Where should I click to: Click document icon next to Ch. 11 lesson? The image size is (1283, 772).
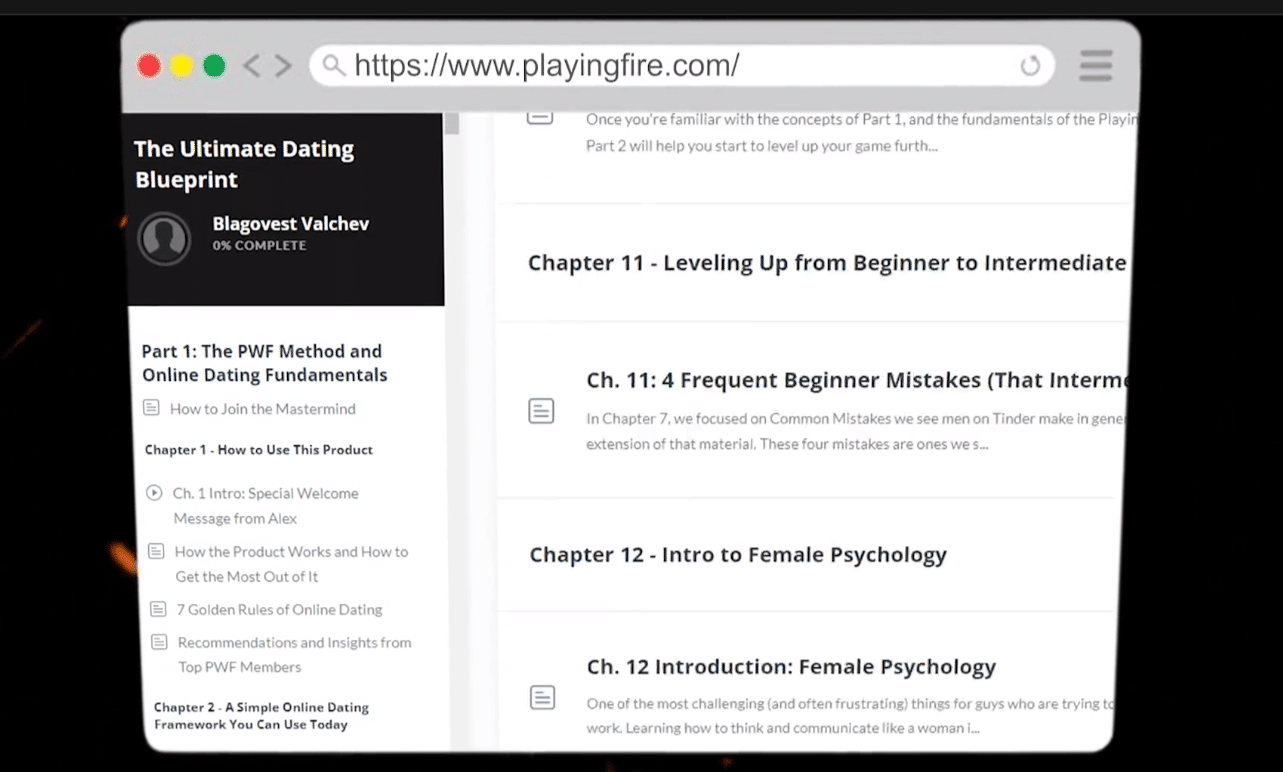point(541,411)
